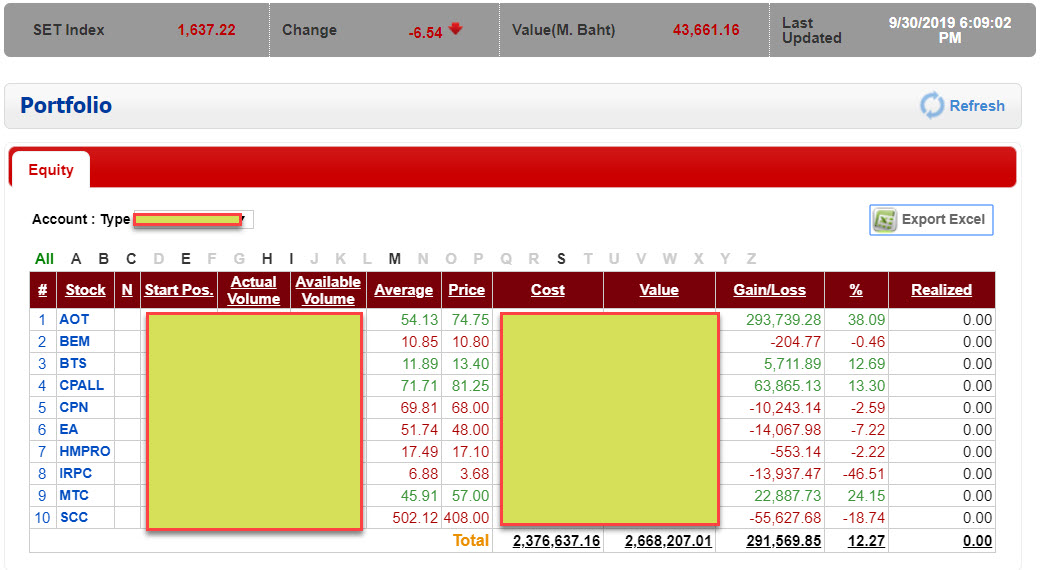Open the CPN stock link

74,407
